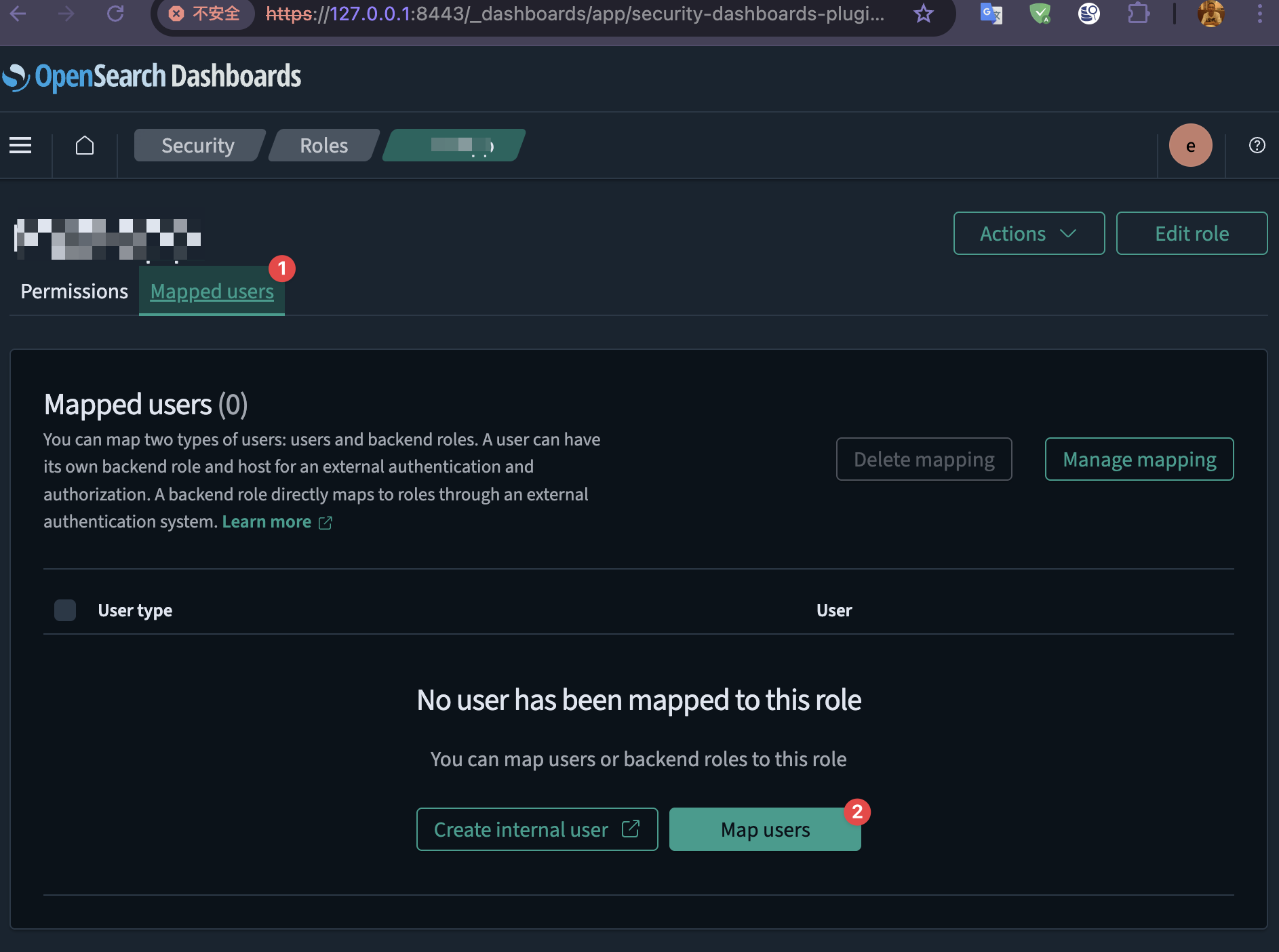Click 'No user has been mapped to this role'
1279x952 pixels.
tap(639, 700)
